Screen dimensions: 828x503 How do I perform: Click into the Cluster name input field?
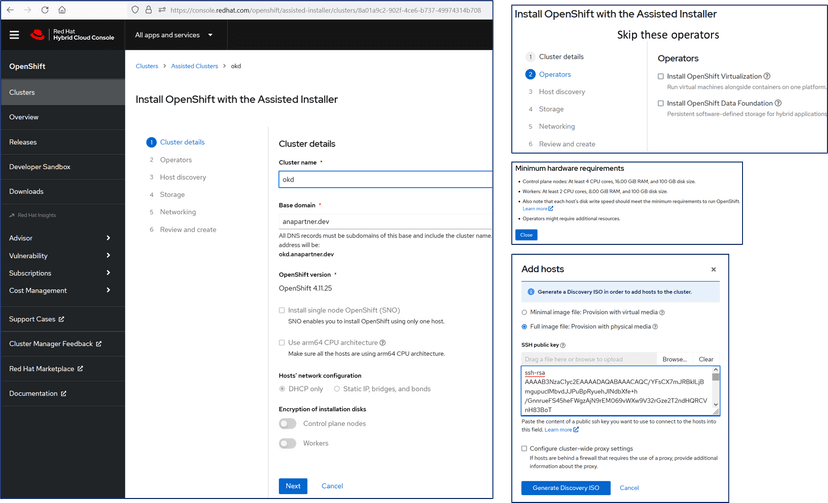coord(385,179)
